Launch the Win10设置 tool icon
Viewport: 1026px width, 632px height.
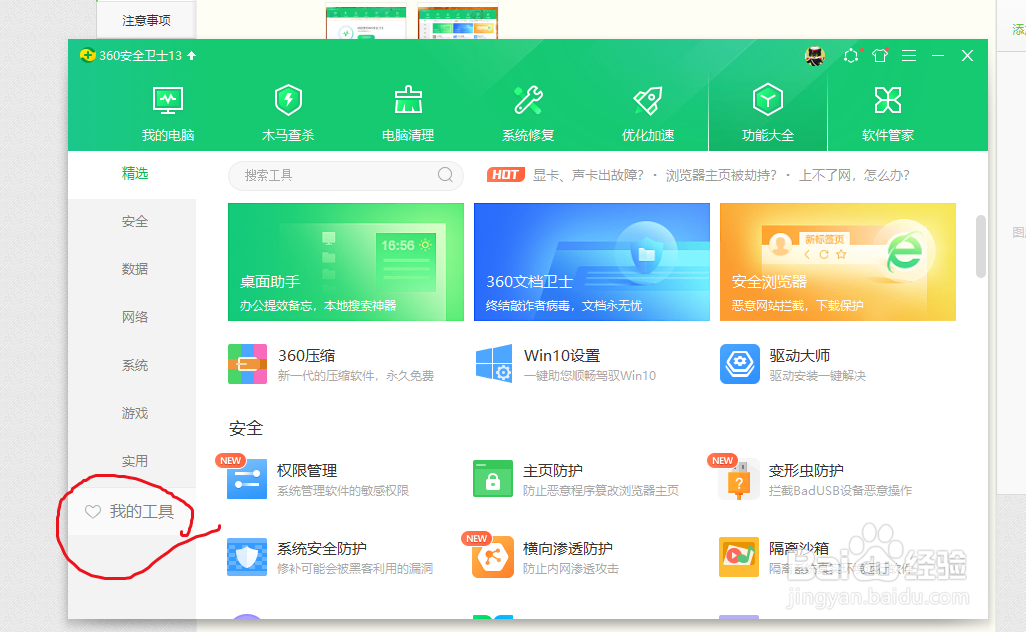click(494, 364)
